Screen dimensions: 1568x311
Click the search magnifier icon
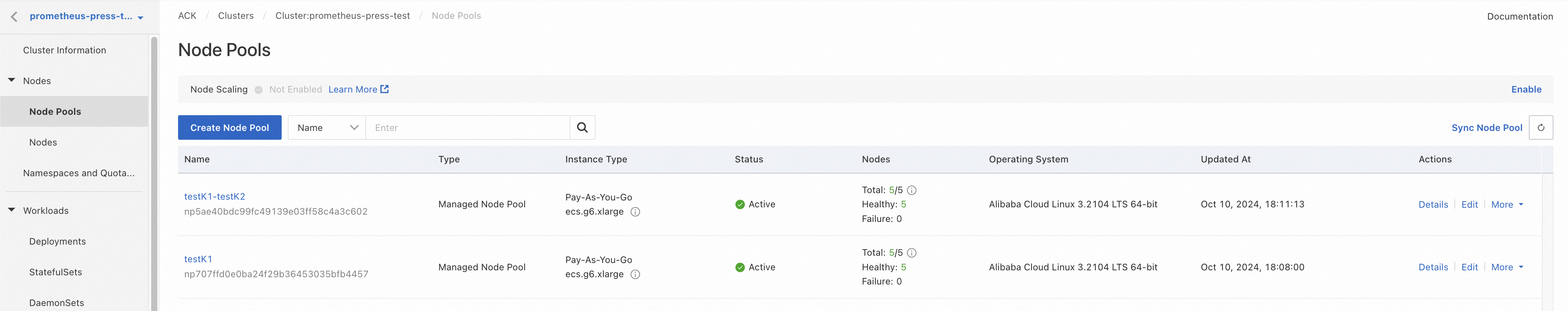tap(582, 128)
